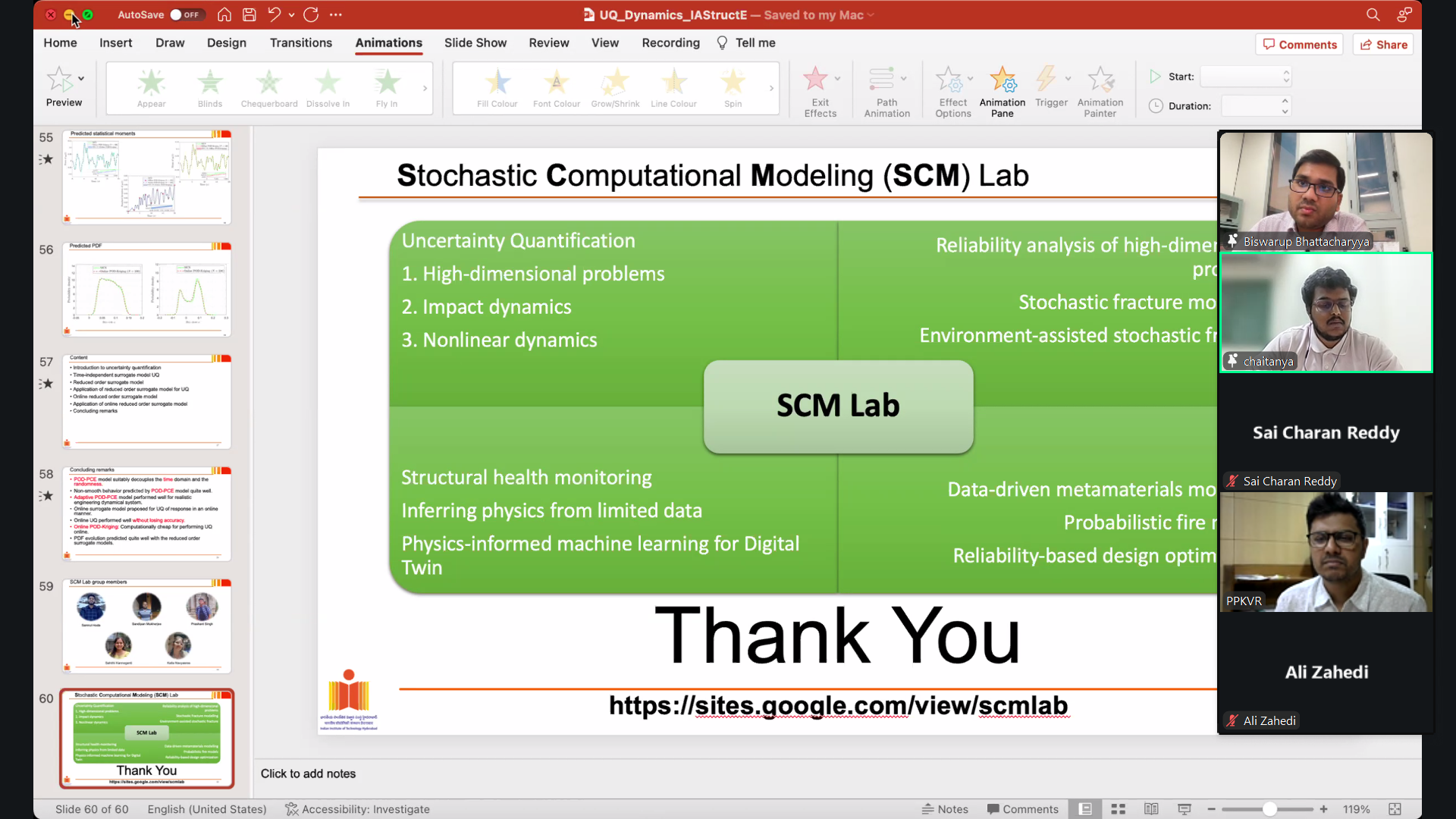Image resolution: width=1456 pixels, height=819 pixels.
Task: Click the Preview animation star icon
Action: click(x=60, y=80)
